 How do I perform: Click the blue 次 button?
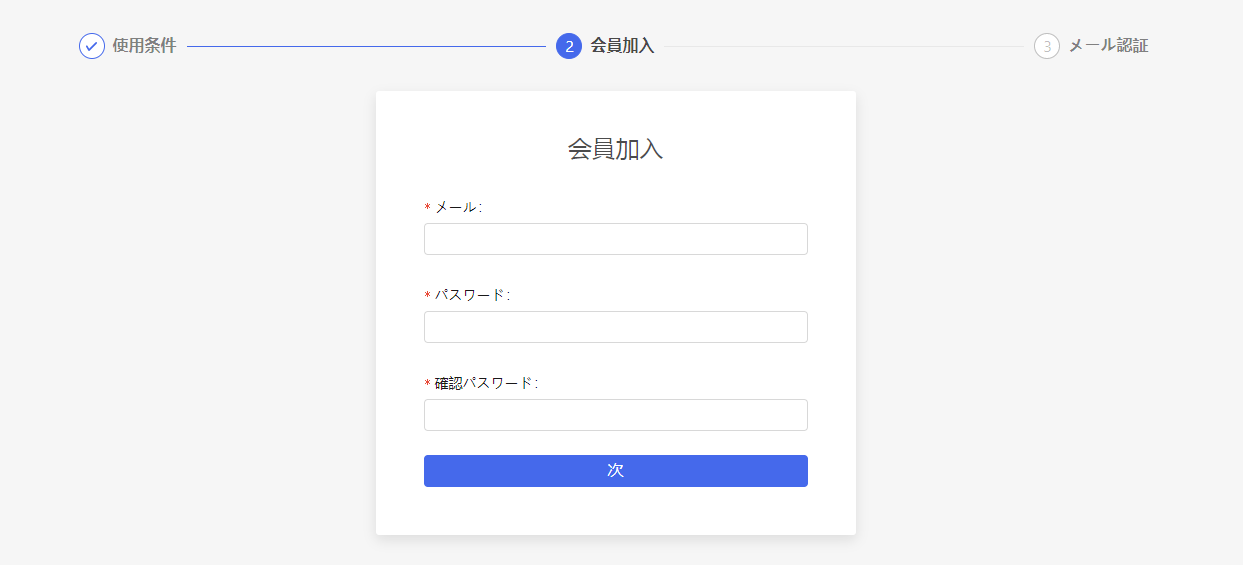point(616,471)
